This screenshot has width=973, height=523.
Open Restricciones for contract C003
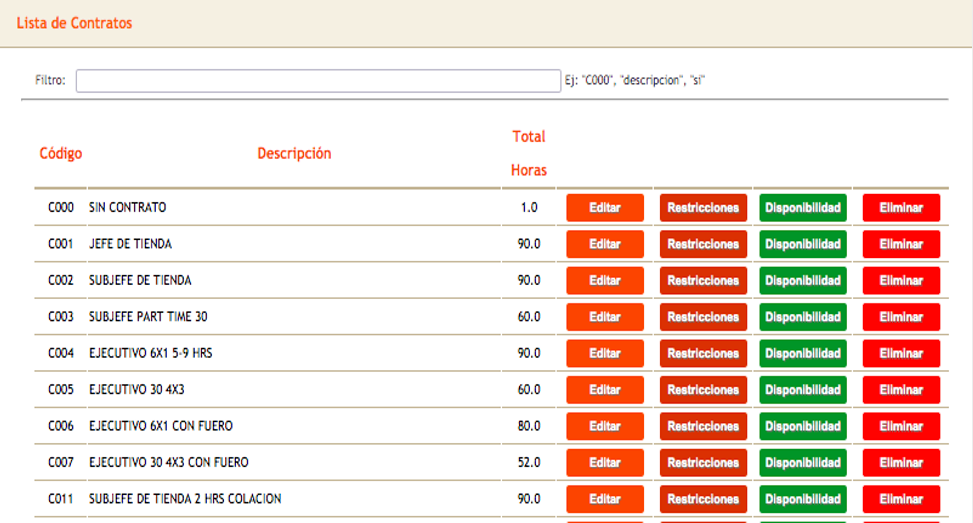(703, 317)
